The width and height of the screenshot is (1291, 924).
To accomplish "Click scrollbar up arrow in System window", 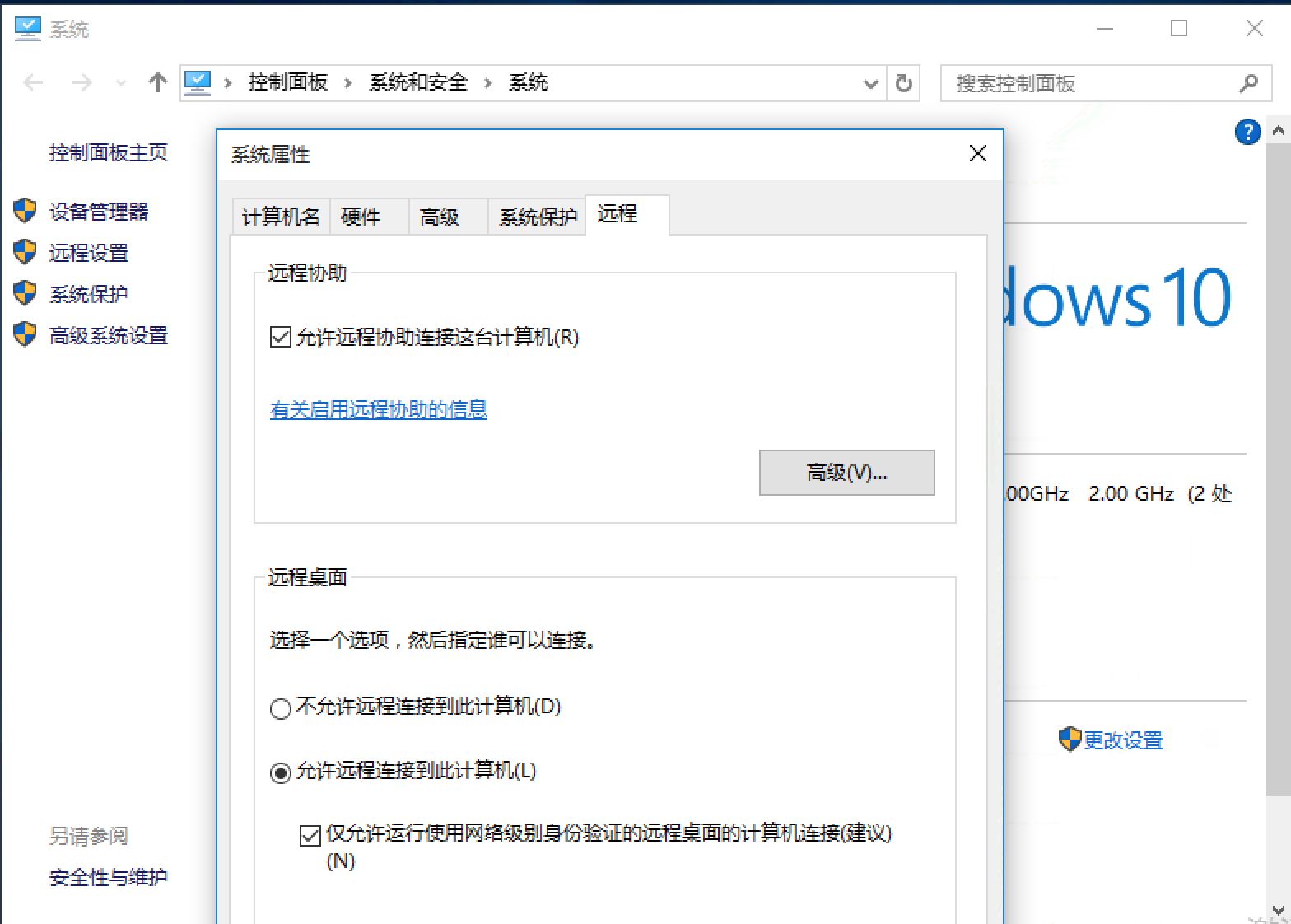I will (1279, 131).
